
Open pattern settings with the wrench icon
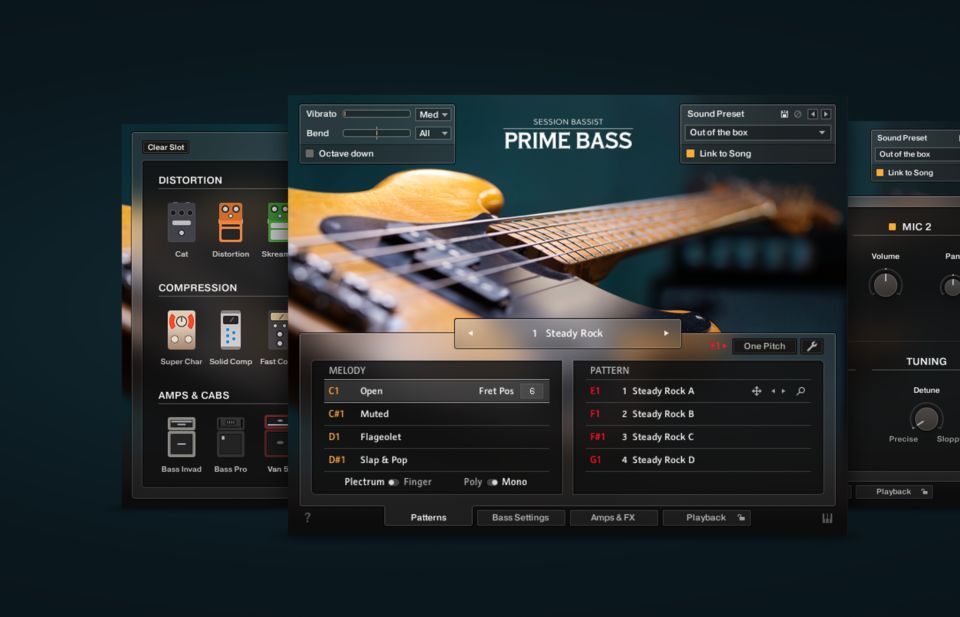click(x=812, y=346)
